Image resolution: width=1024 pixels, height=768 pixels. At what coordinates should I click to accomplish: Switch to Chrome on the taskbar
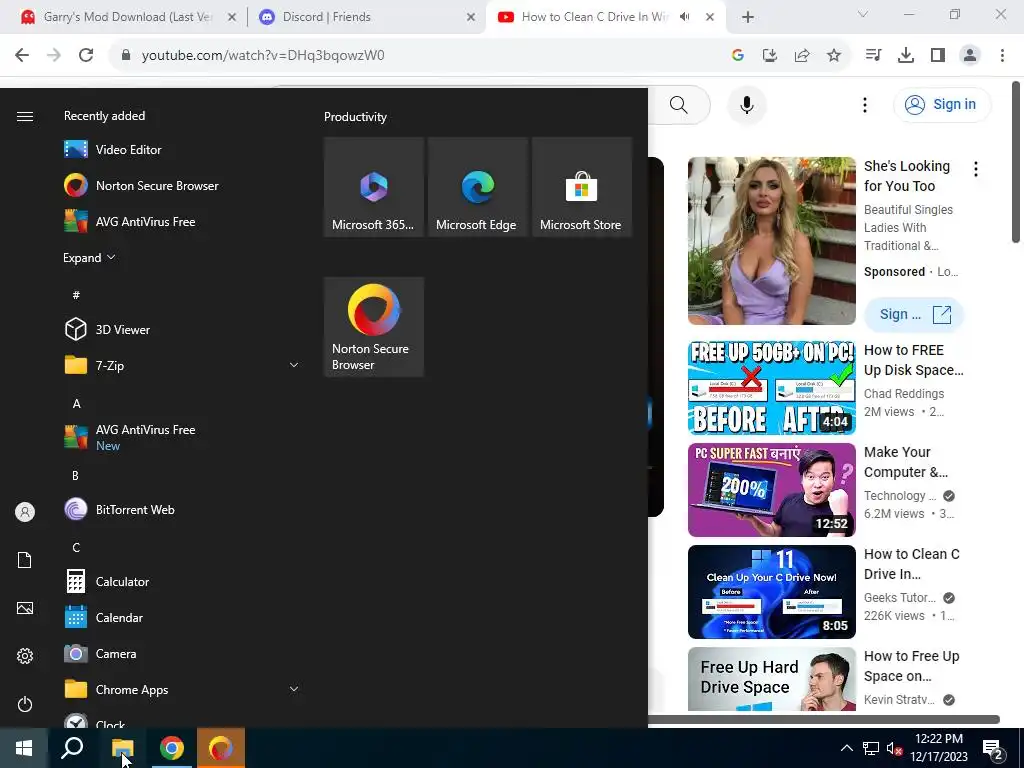click(172, 748)
